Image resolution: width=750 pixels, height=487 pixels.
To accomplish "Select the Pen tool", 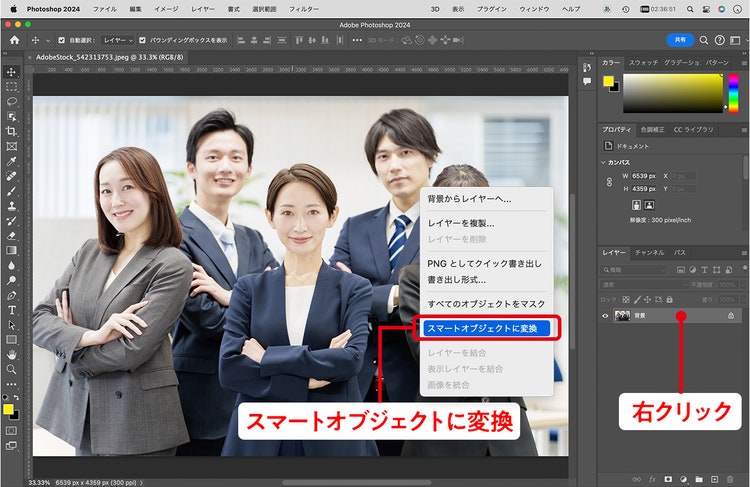I will click(x=11, y=295).
